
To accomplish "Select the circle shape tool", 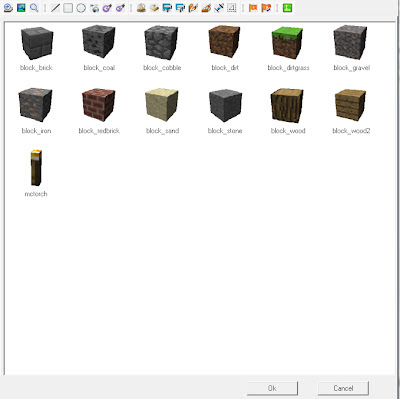I will [81, 8].
